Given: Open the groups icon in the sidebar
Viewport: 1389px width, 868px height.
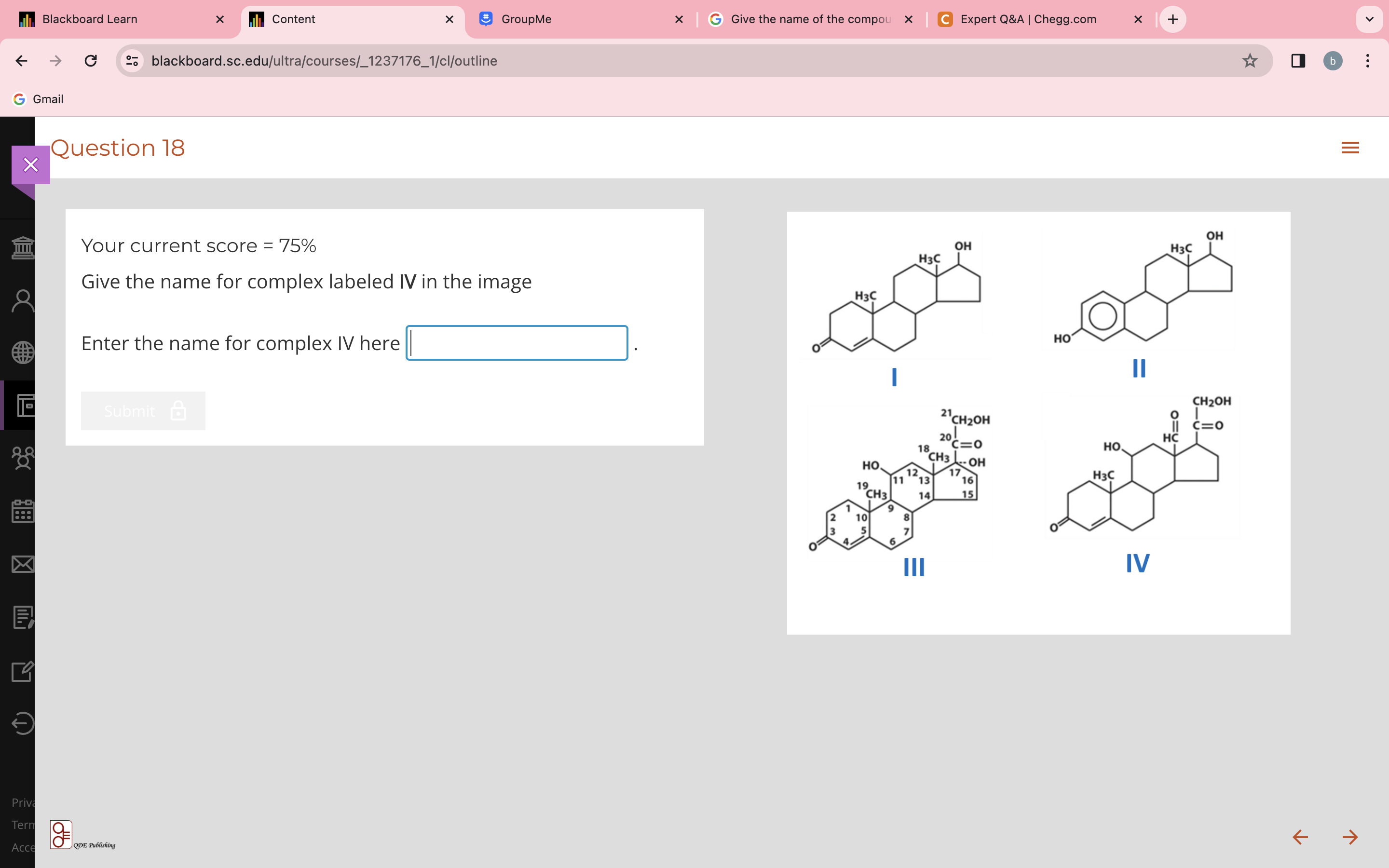Looking at the screenshot, I should pos(23,458).
